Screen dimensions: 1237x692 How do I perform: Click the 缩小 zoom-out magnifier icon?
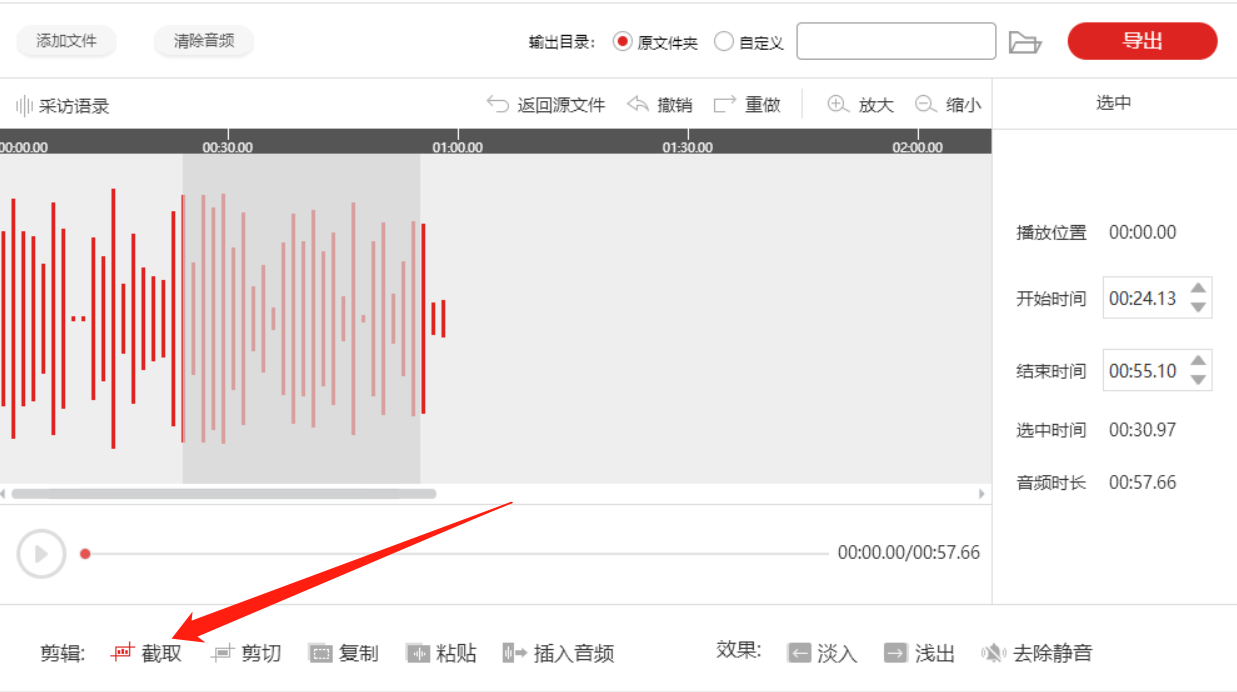point(926,104)
